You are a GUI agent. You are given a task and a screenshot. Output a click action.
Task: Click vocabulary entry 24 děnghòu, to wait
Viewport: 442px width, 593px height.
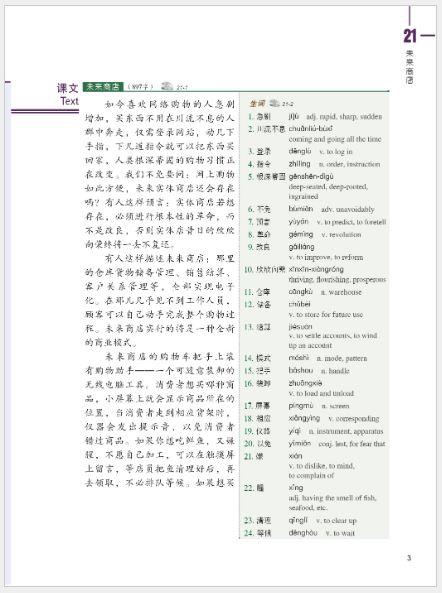pos(299,533)
